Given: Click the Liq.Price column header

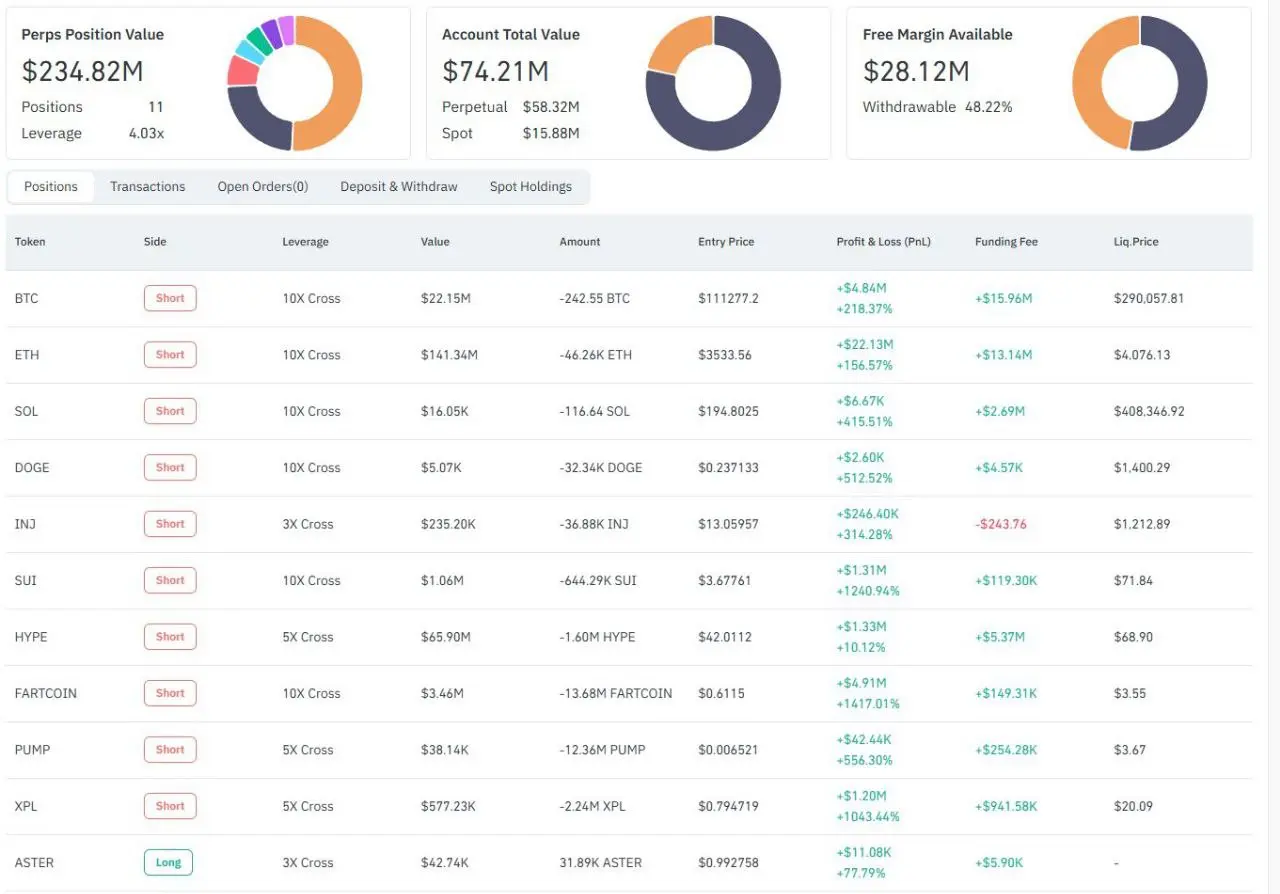Looking at the screenshot, I should pyautogui.click(x=1136, y=242).
